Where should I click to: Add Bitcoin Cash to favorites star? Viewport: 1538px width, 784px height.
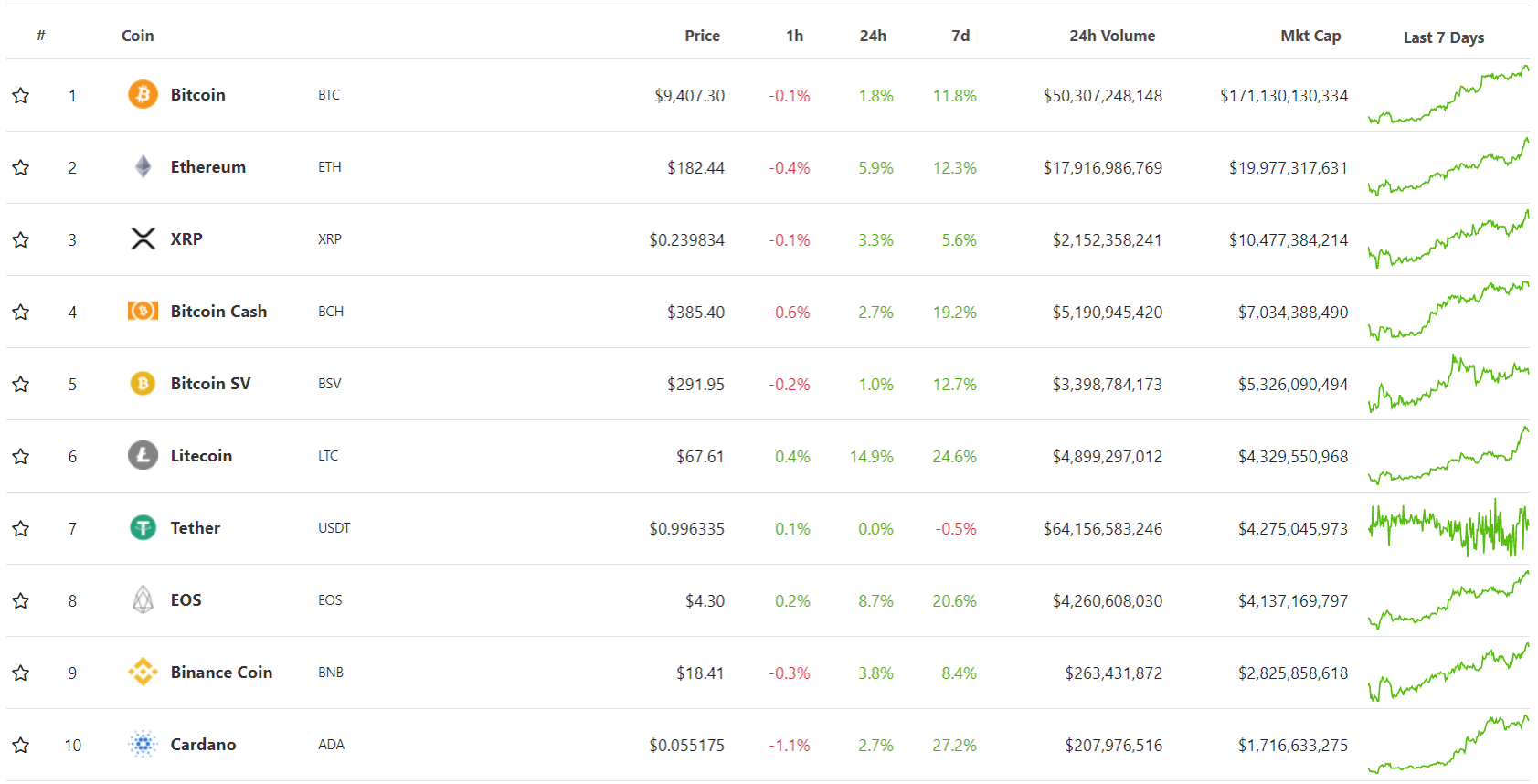pyautogui.click(x=21, y=312)
